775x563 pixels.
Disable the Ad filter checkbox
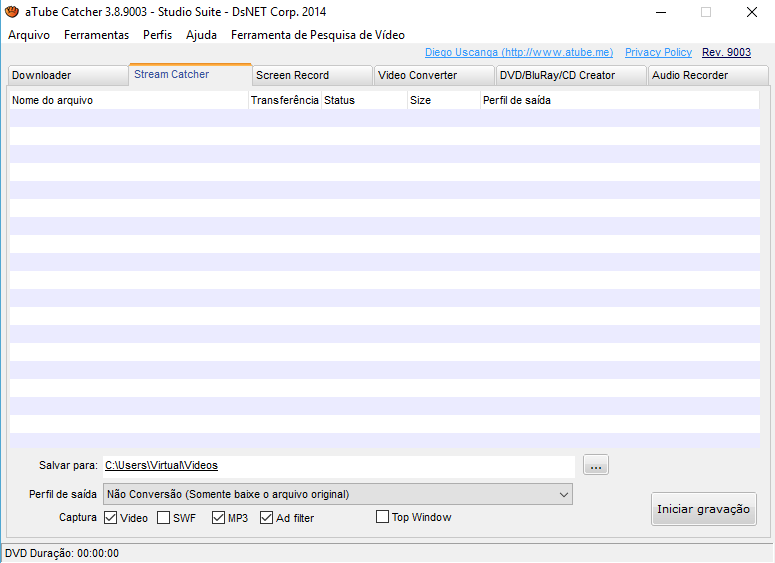click(x=266, y=518)
